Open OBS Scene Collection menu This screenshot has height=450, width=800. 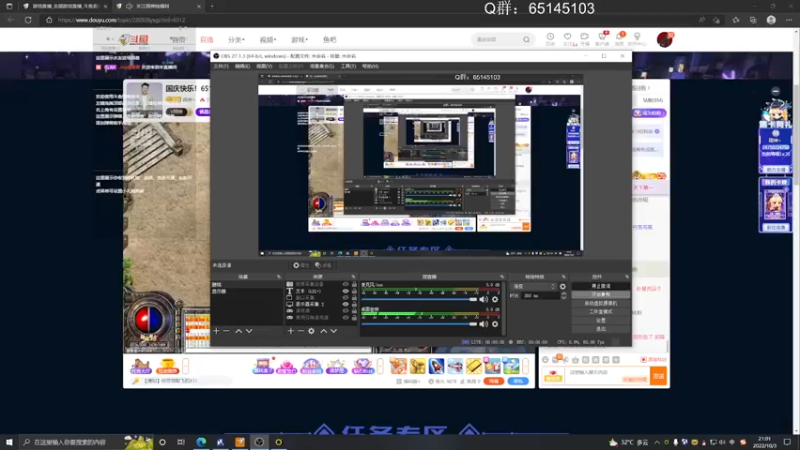point(321,66)
